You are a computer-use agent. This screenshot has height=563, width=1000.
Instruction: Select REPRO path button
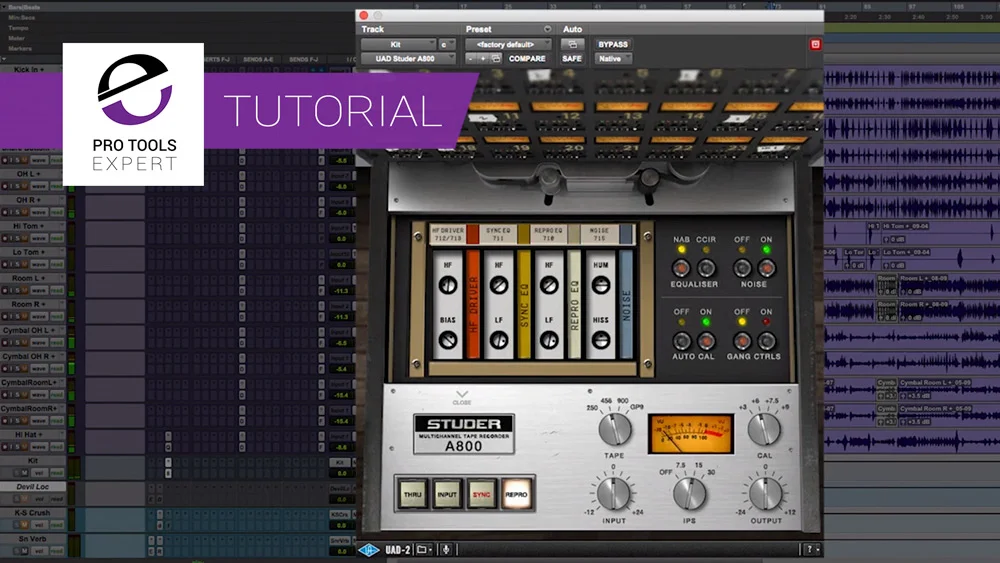(x=517, y=494)
